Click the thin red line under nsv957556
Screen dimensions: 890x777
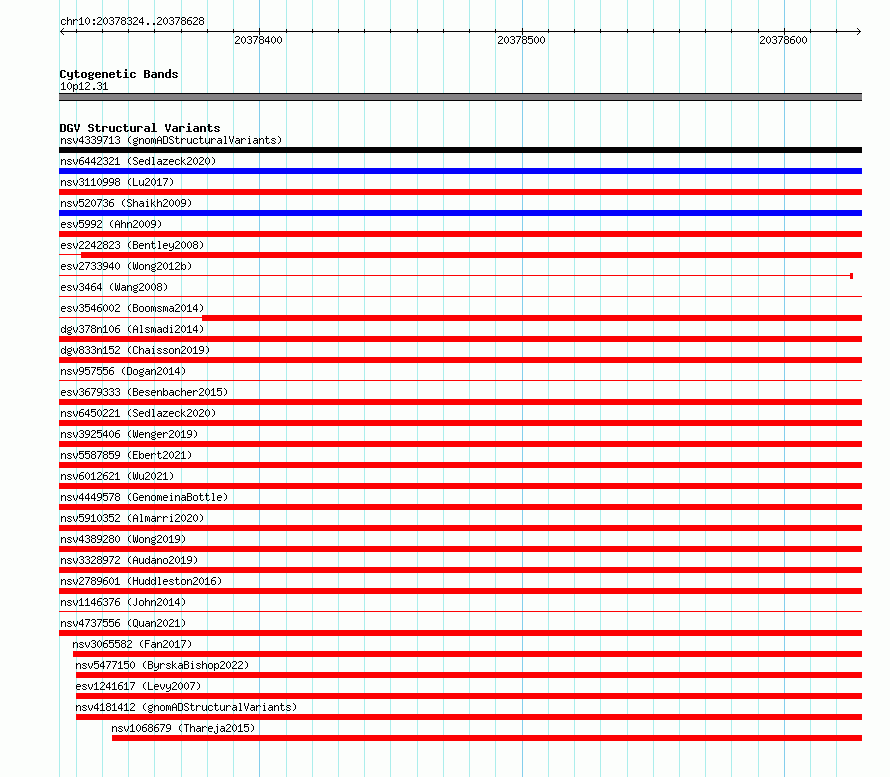[x=460, y=380]
